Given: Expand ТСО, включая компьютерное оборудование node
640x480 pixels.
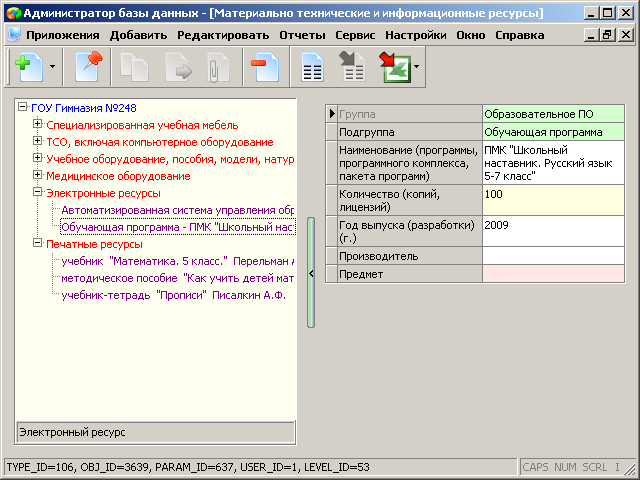Looking at the screenshot, I should 38,141.
